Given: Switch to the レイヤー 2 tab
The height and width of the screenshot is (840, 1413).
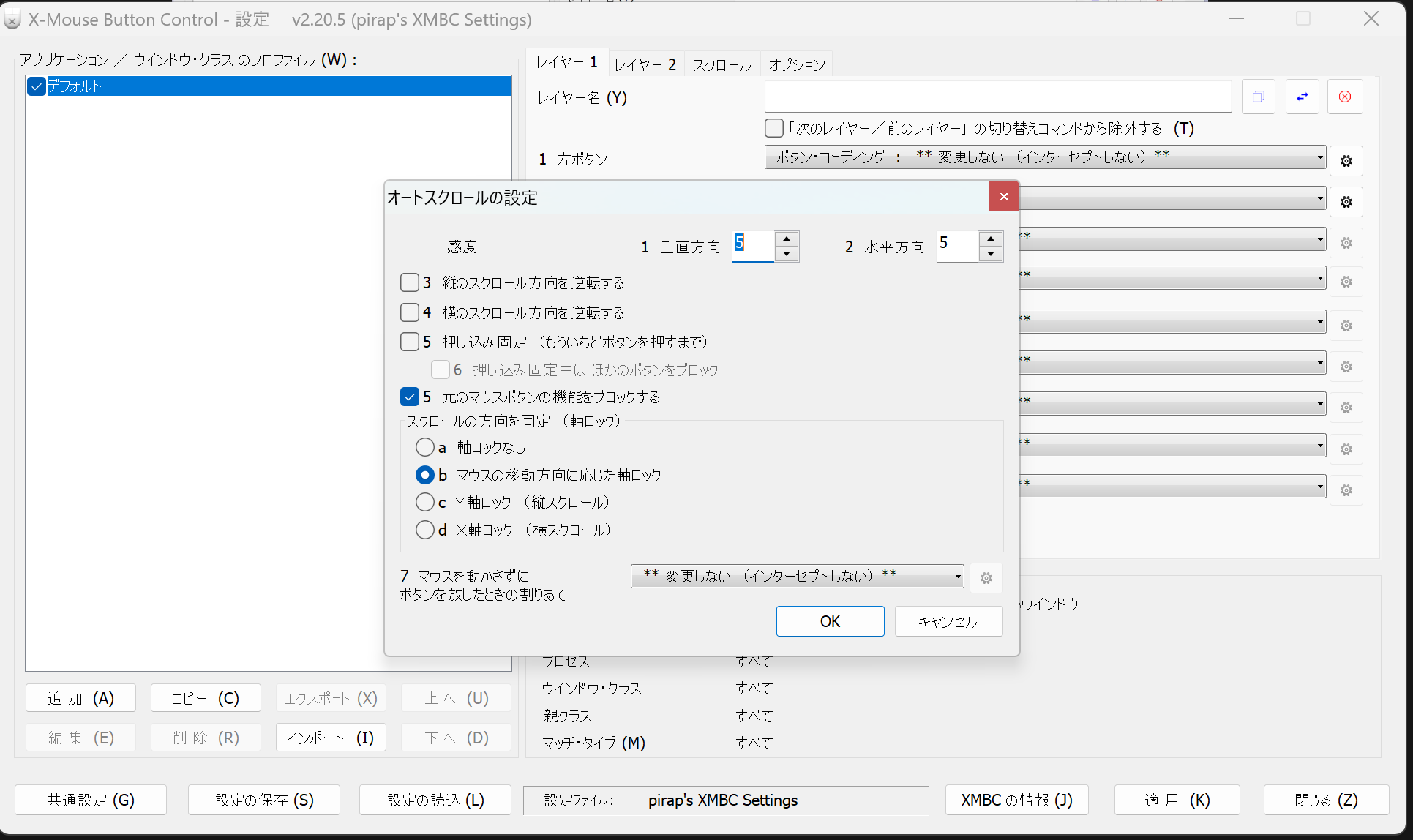Looking at the screenshot, I should tap(645, 64).
